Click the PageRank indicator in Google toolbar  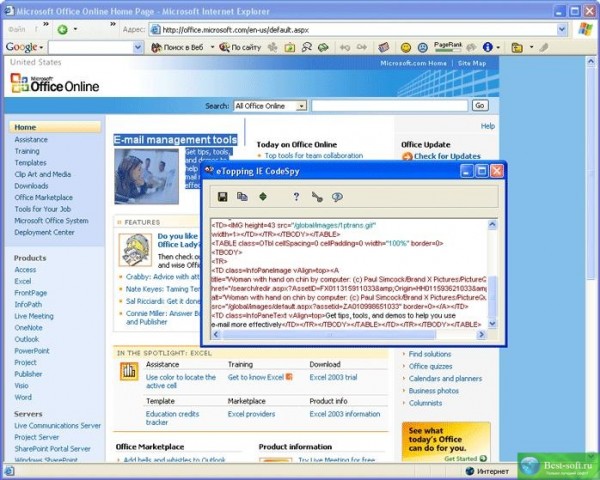coord(448,47)
